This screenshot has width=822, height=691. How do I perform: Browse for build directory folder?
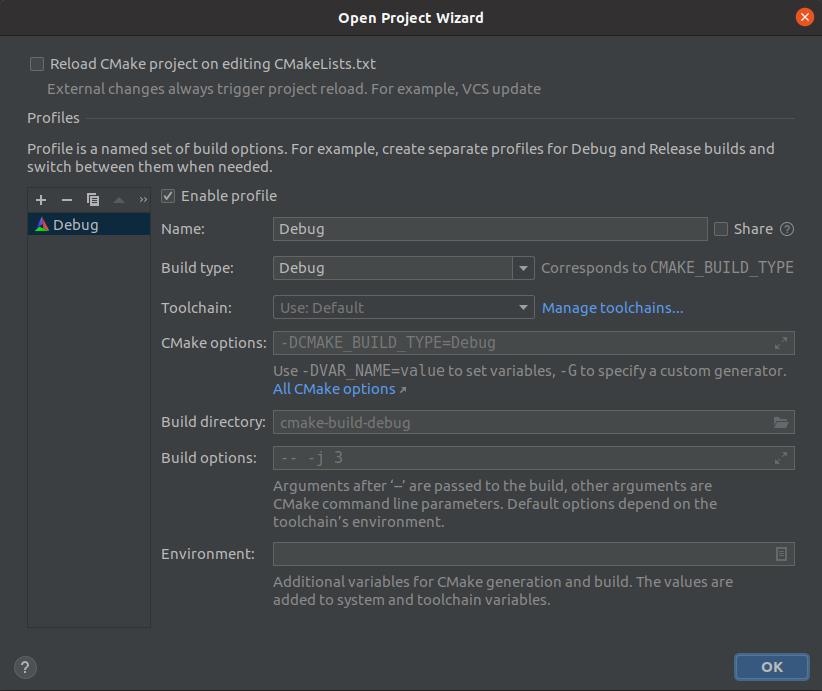click(781, 423)
